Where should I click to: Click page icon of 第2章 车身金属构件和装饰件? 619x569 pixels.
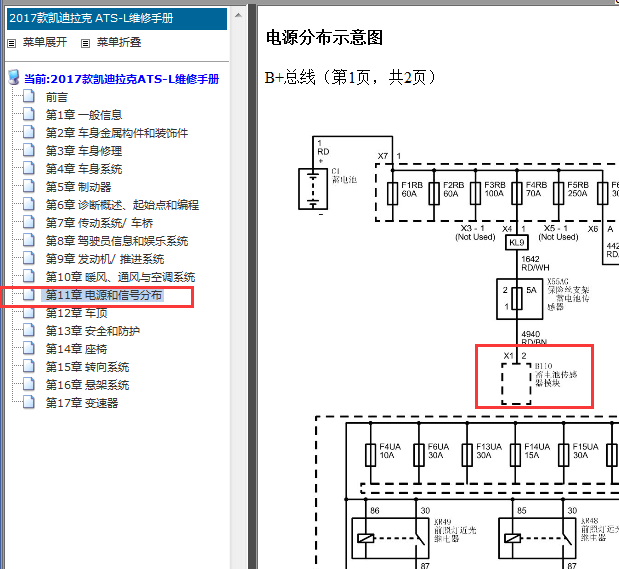[28, 132]
